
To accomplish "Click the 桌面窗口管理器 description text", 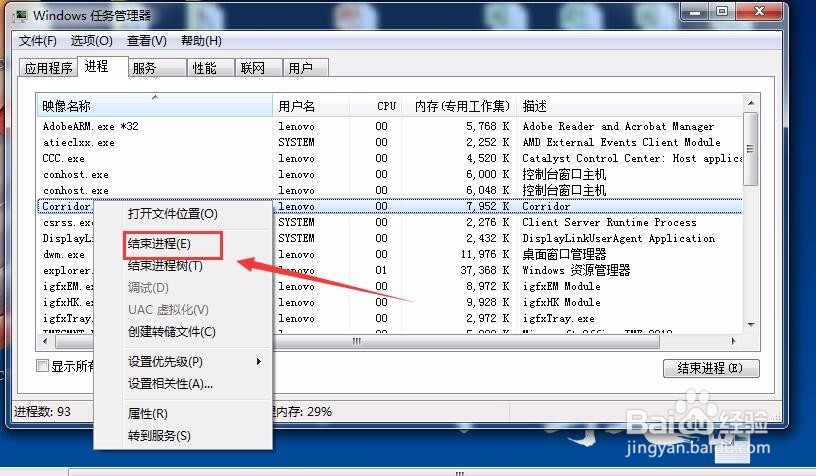I will 564,254.
